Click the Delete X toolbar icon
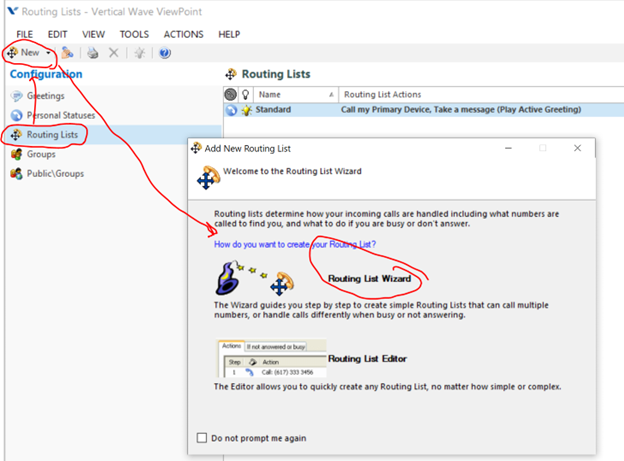This screenshot has height=461, width=624. 114,52
